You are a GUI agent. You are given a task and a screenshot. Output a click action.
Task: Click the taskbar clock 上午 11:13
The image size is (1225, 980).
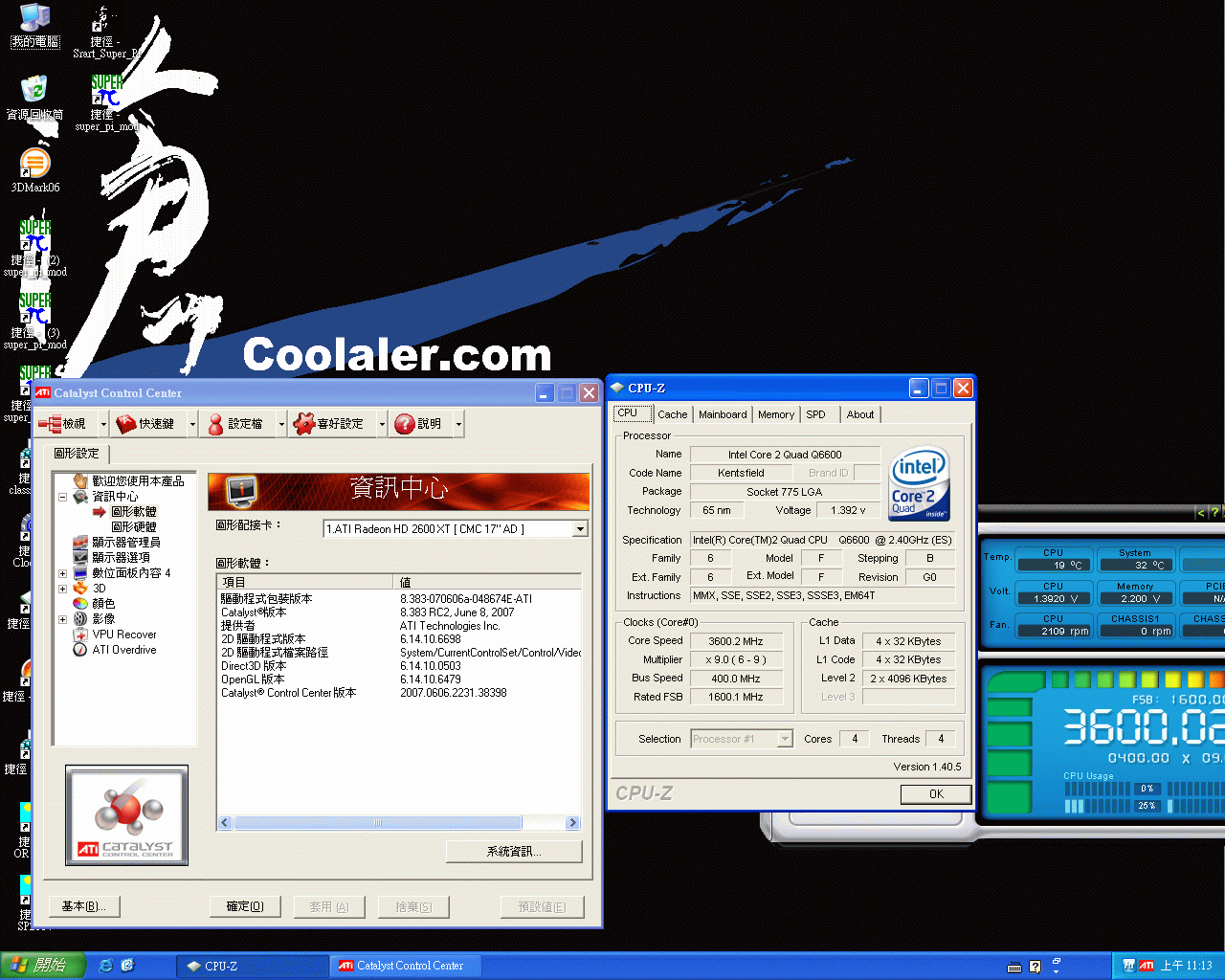tap(1186, 966)
